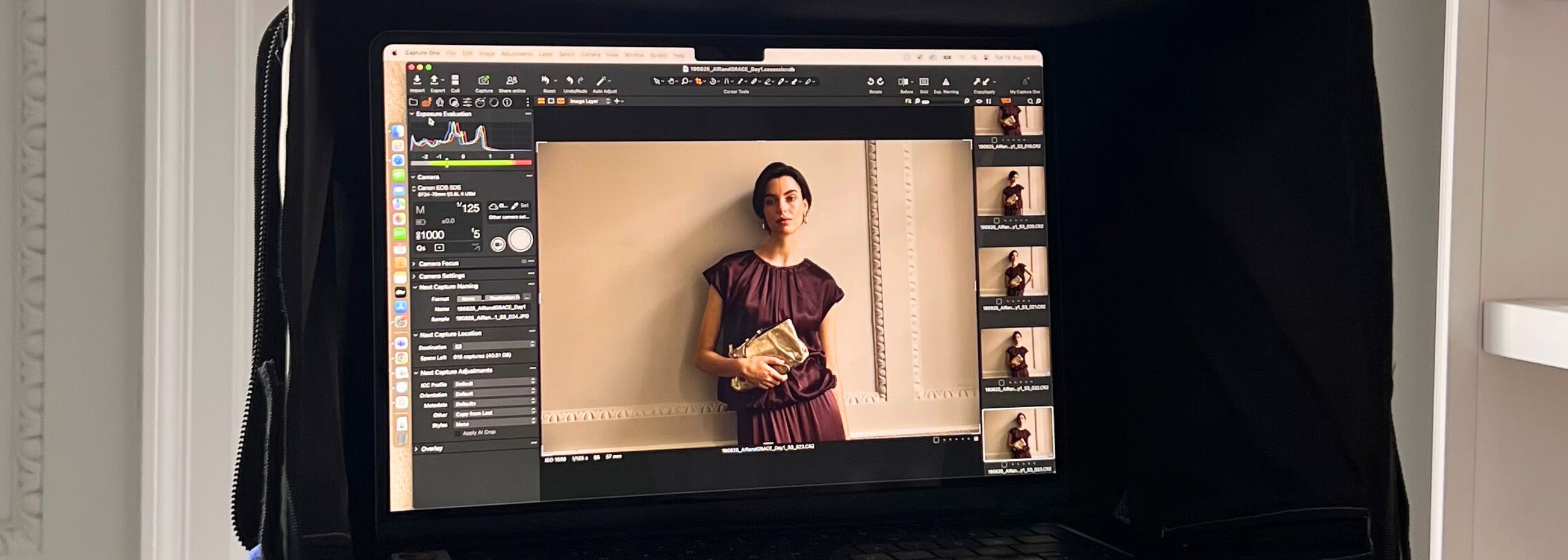Screen dimensions: 1568x560
Task: Toggle the eye icon above the browser
Action: [979, 102]
